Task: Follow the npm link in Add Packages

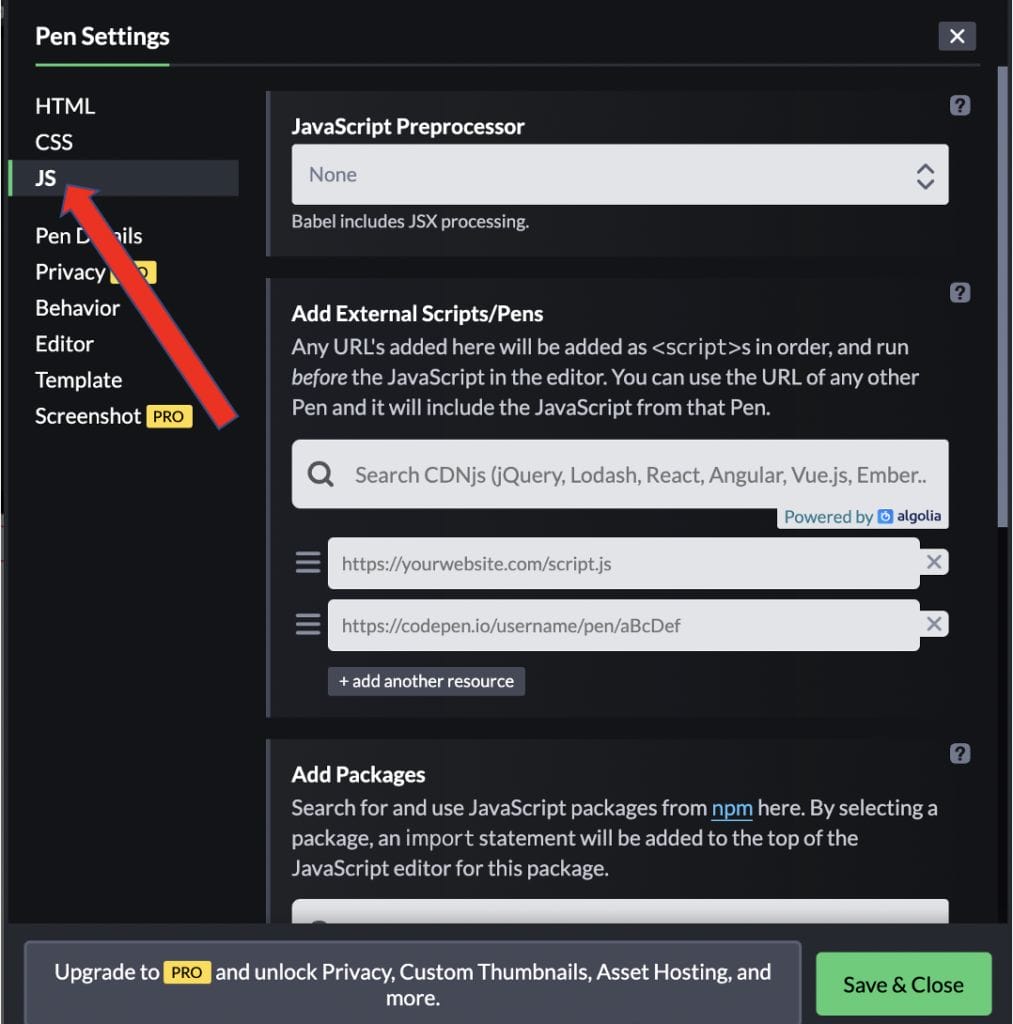Action: pos(732,808)
